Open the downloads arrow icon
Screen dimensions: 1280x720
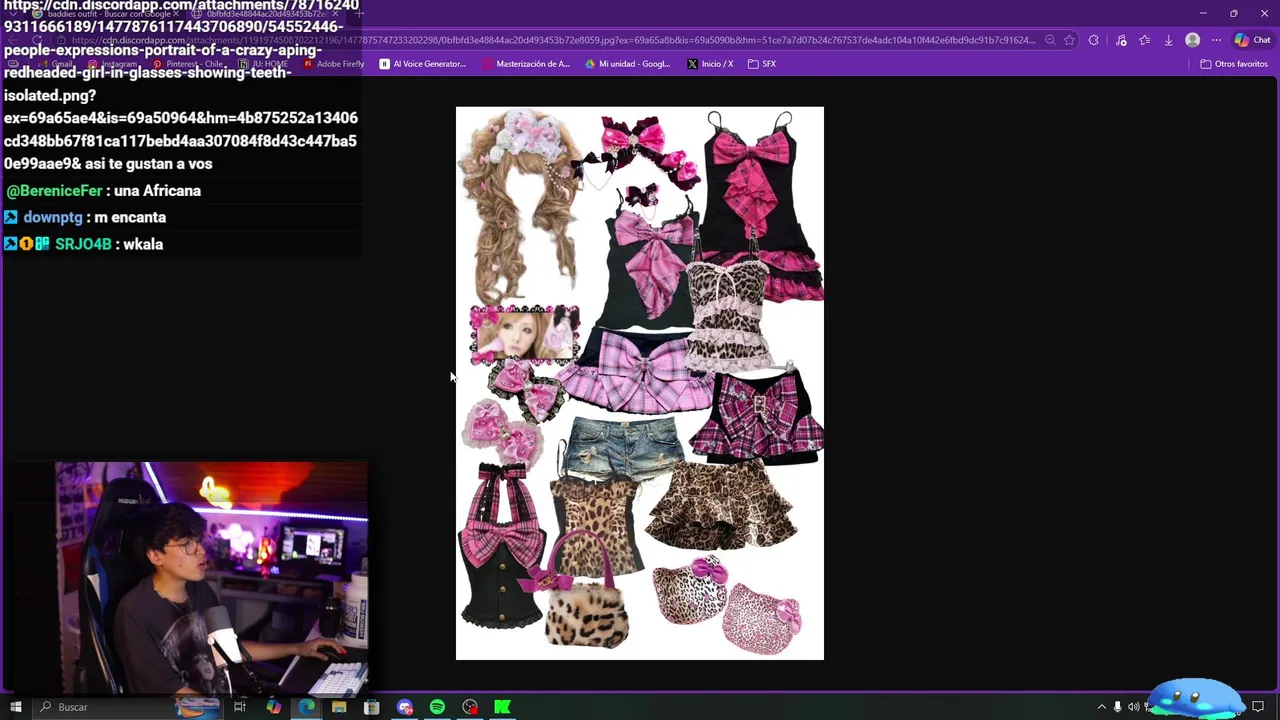click(1168, 40)
